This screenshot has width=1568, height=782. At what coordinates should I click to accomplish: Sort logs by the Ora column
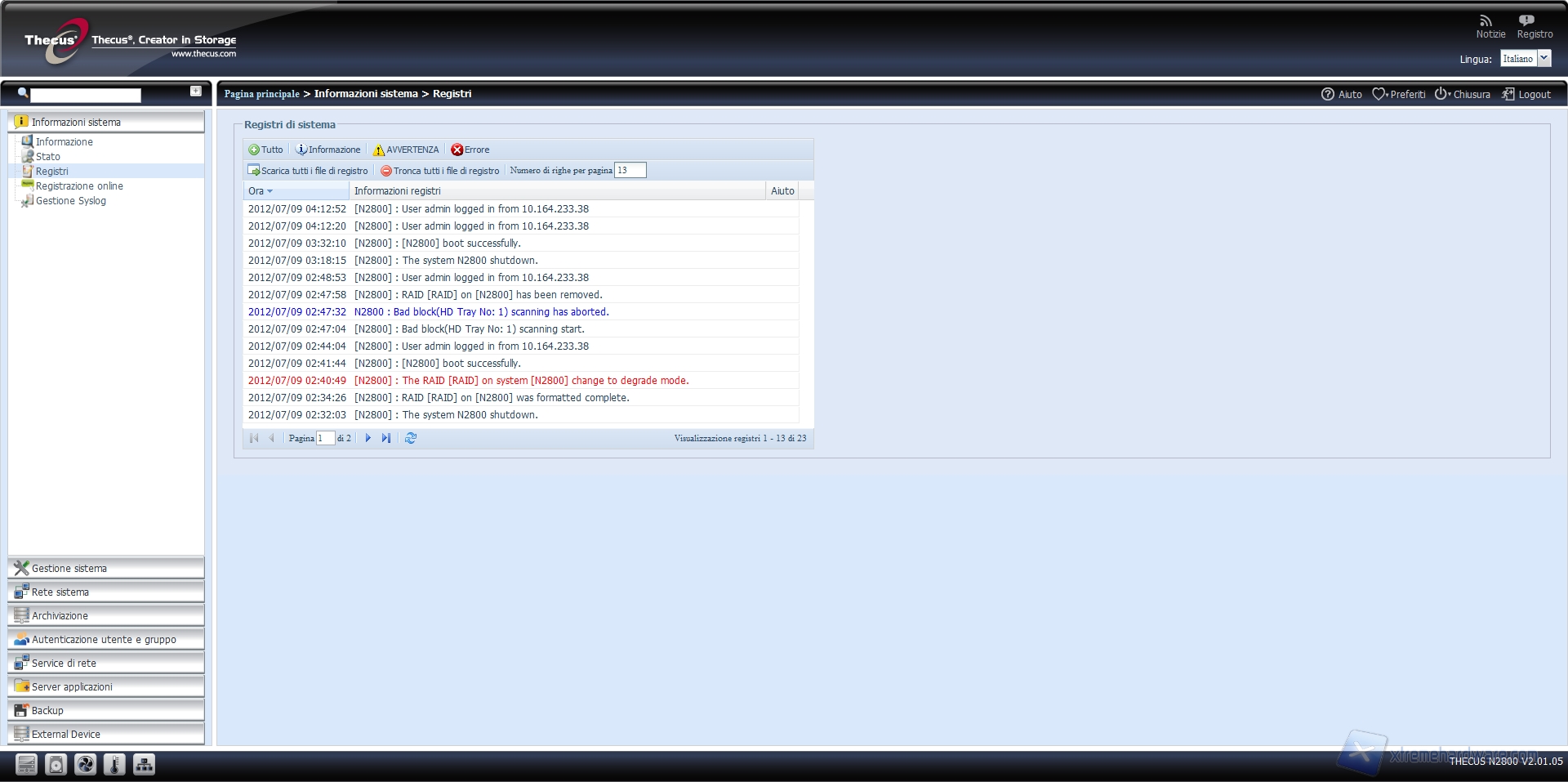(x=260, y=191)
